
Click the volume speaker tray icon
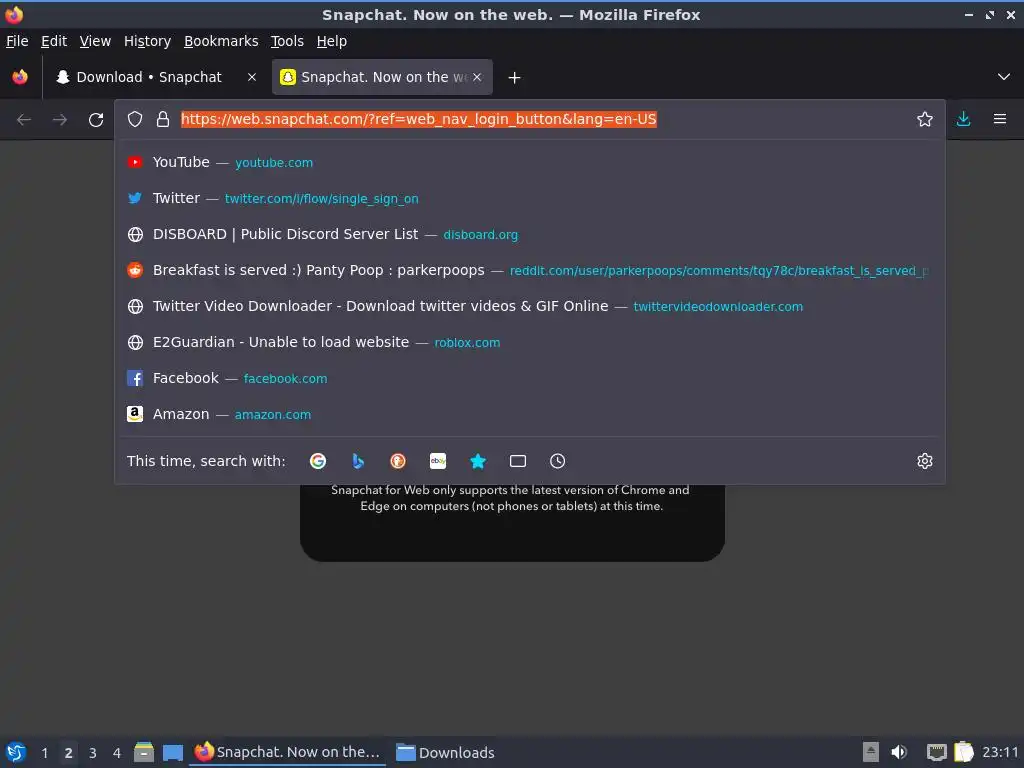click(x=899, y=752)
